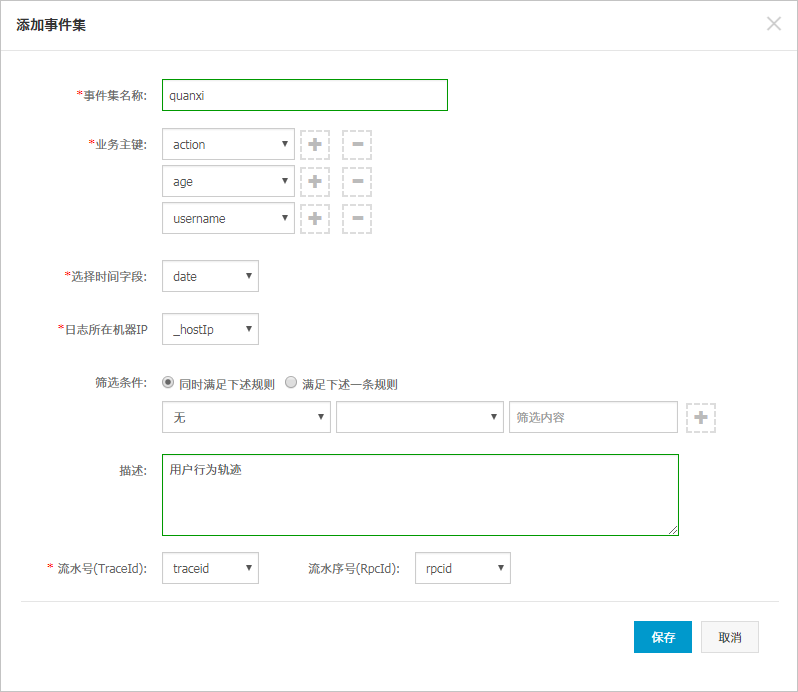Select 满足下述一条规则 radio option

[x=291, y=382]
